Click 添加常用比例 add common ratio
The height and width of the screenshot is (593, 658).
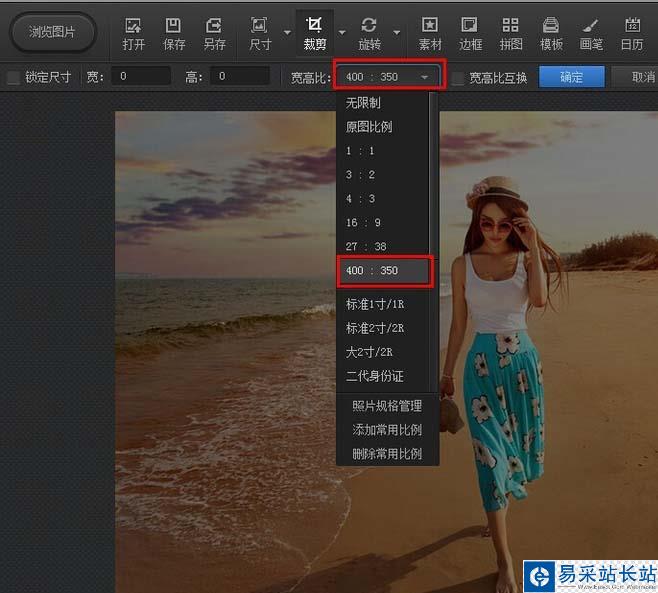(387, 430)
